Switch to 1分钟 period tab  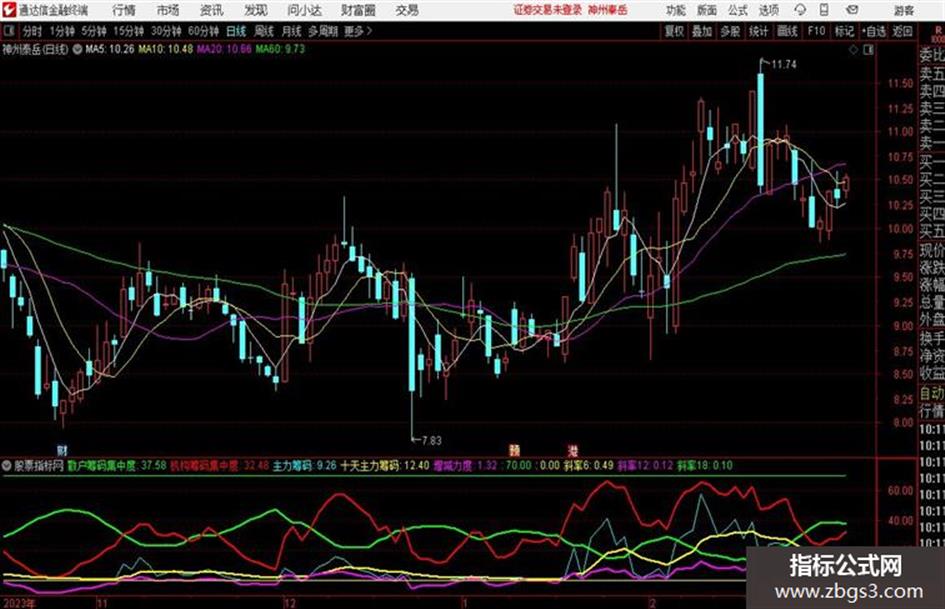click(61, 31)
